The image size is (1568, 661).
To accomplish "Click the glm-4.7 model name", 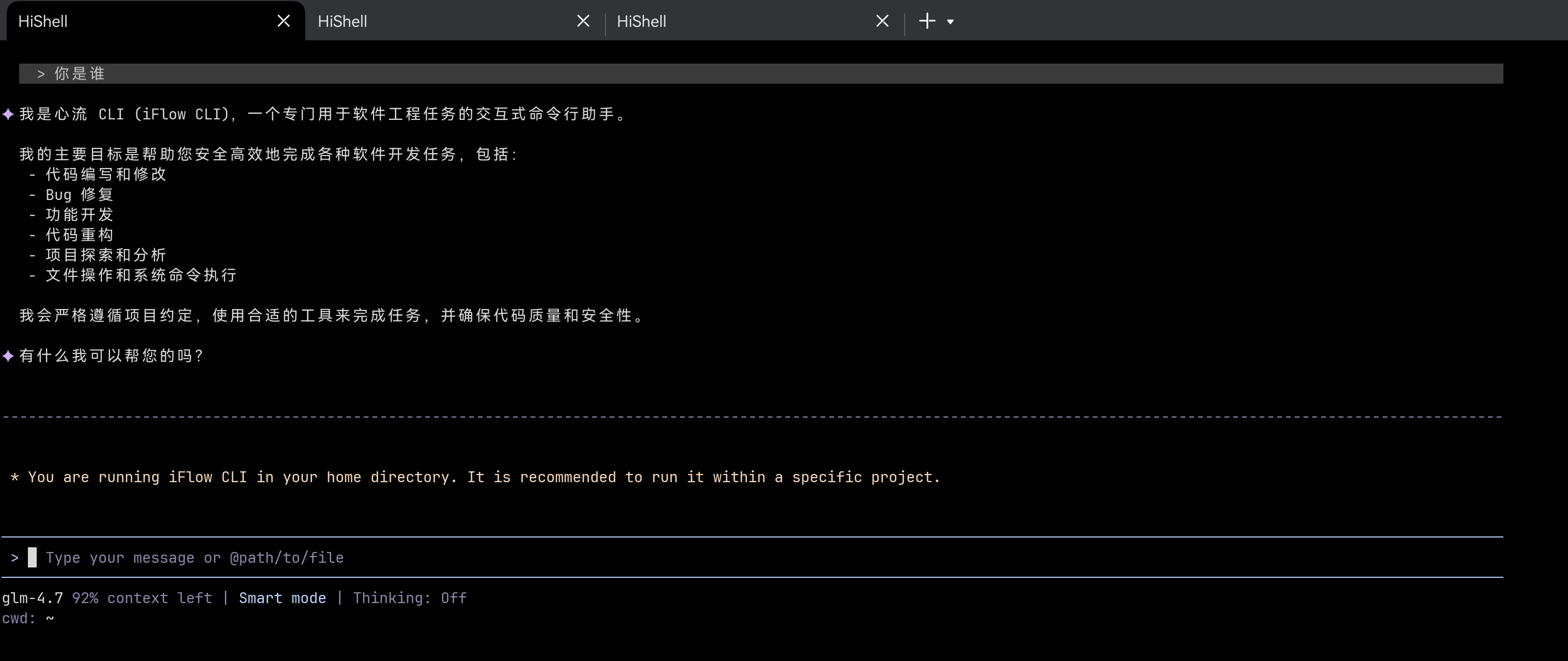I will pos(32,598).
